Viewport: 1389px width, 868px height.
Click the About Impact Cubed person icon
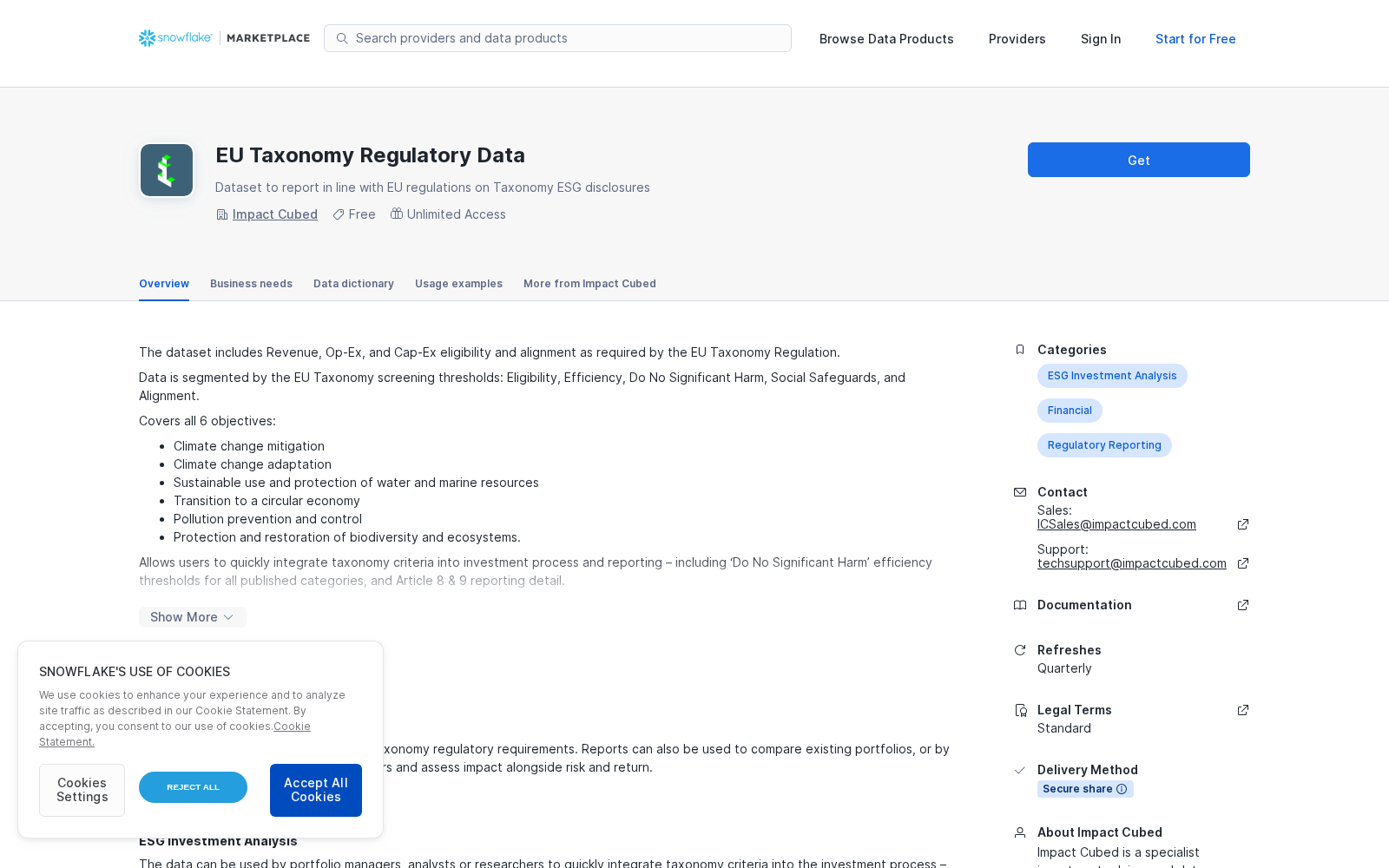tap(1020, 832)
